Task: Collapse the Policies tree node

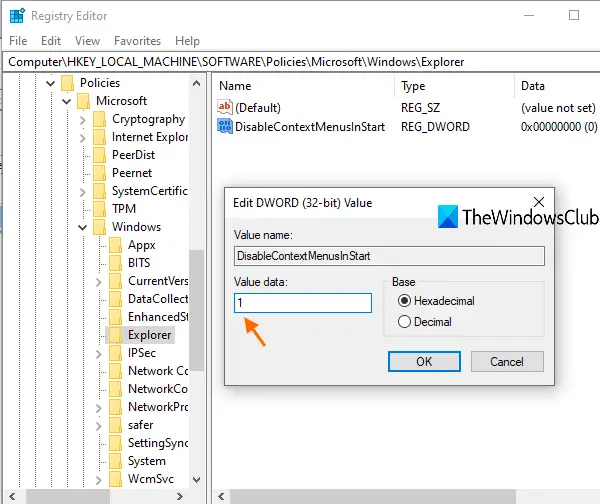Action: [50, 83]
